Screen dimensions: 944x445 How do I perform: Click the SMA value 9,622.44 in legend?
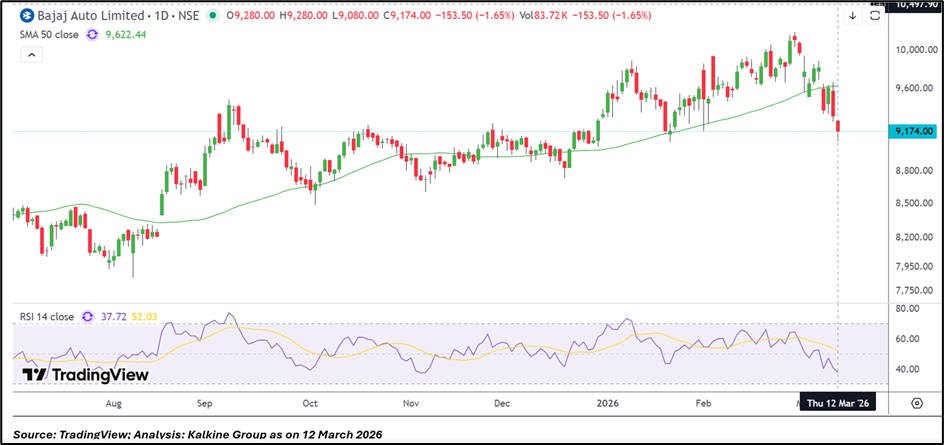(127, 33)
